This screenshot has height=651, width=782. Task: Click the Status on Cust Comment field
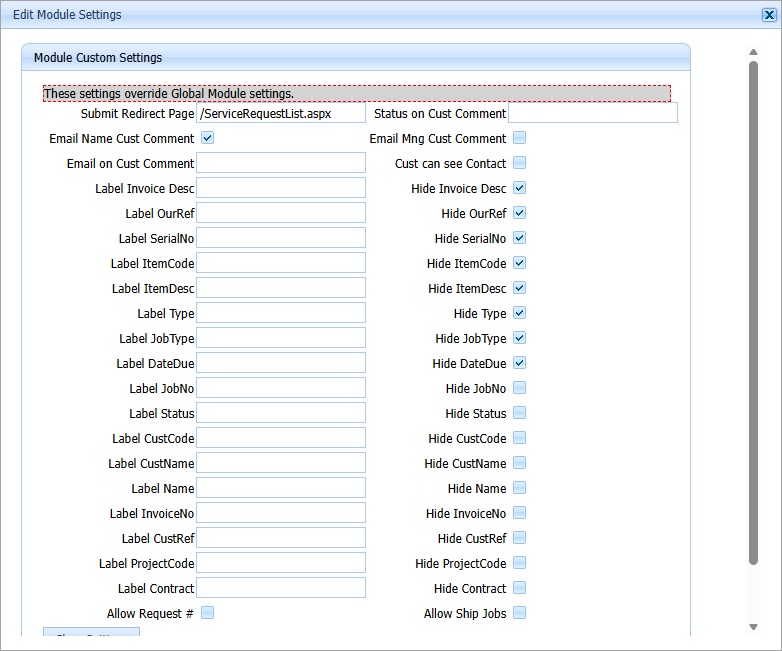(592, 113)
